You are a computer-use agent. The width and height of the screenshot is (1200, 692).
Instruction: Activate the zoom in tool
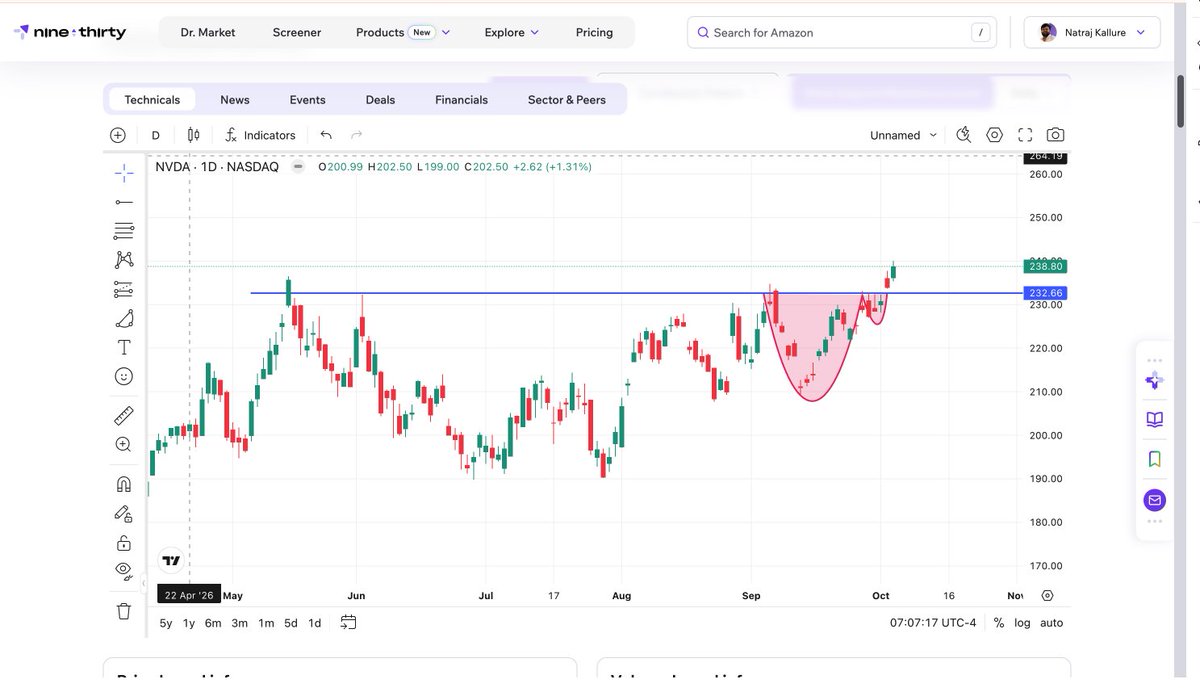pos(124,444)
